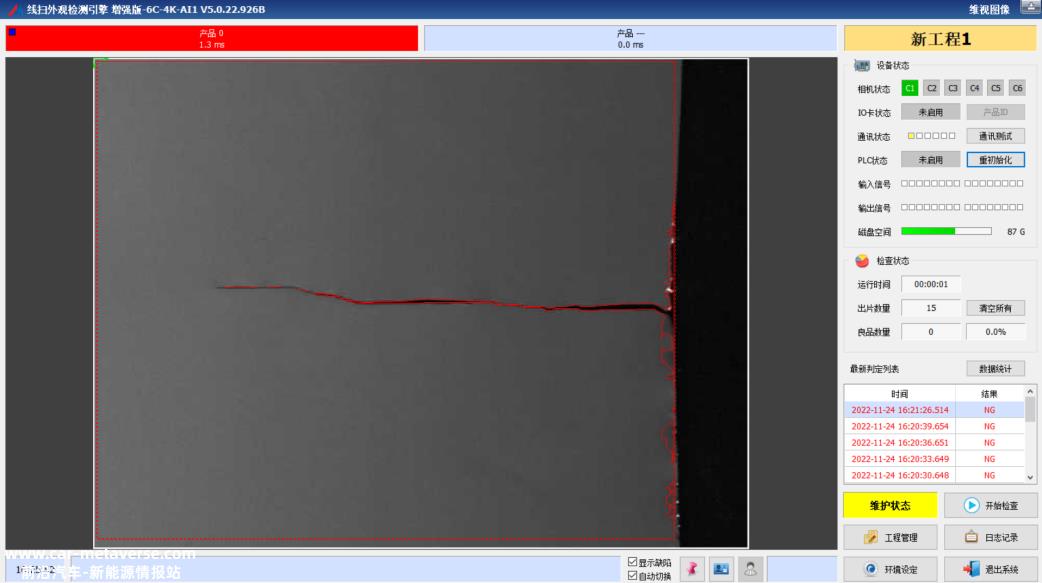Image resolution: width=1042 pixels, height=583 pixels.
Task: Click the 设备状态 device icon
Action: point(862,65)
